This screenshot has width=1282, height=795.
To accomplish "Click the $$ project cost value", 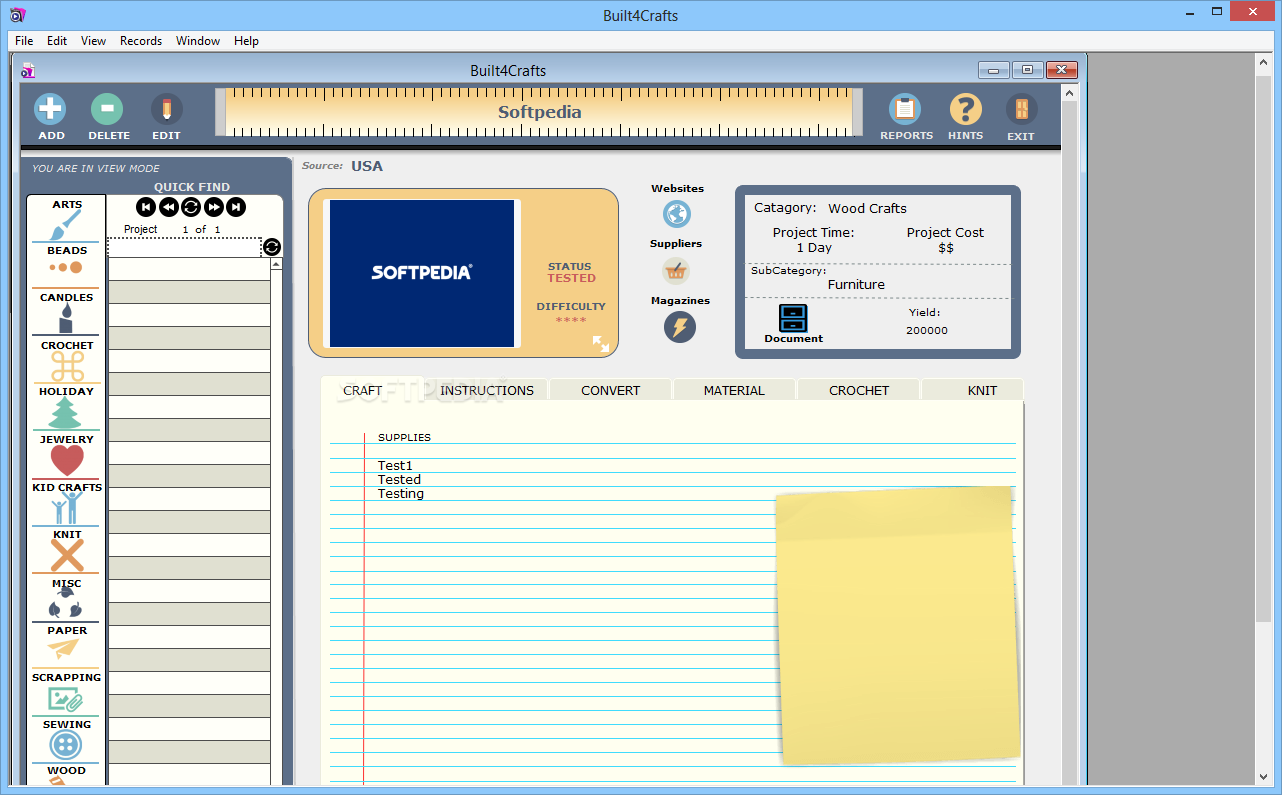I will (946, 247).
